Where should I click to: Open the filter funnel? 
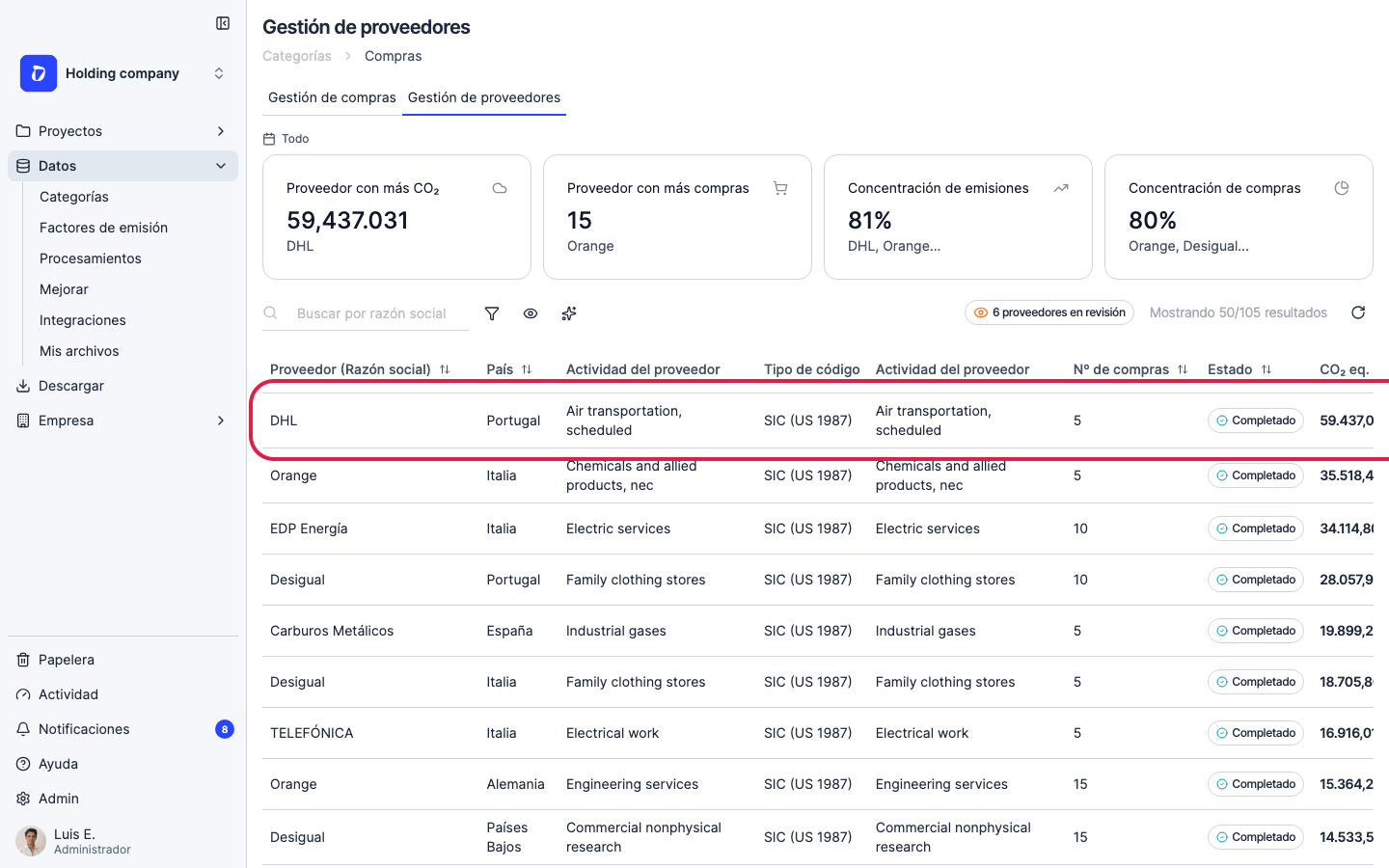[x=492, y=313]
